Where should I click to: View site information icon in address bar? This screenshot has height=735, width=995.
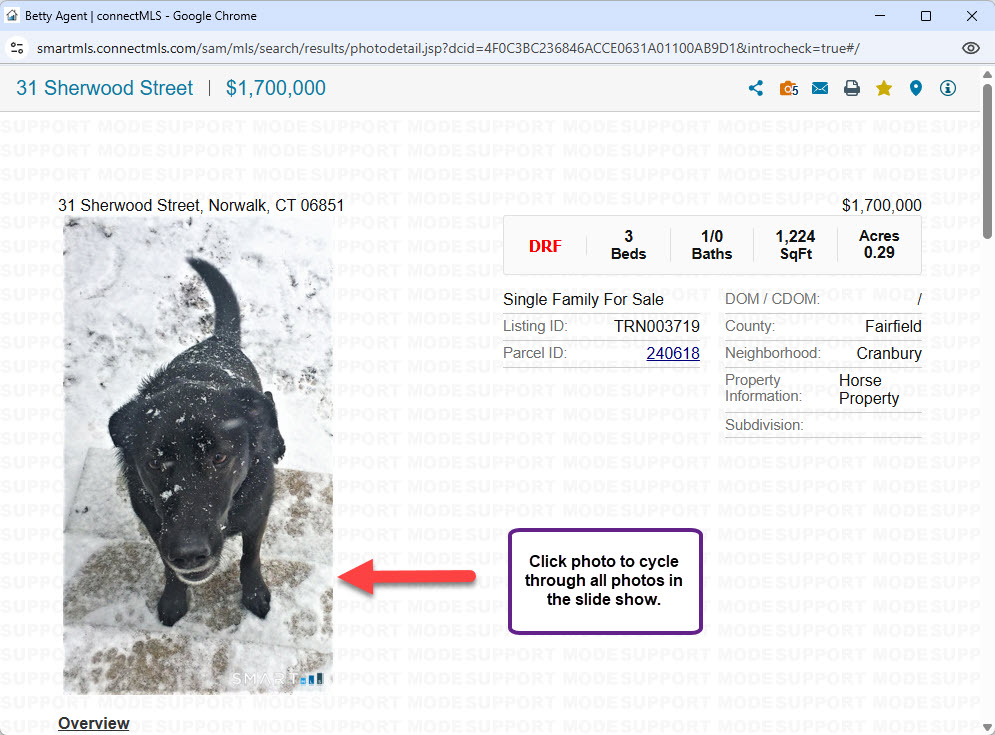[x=17, y=48]
